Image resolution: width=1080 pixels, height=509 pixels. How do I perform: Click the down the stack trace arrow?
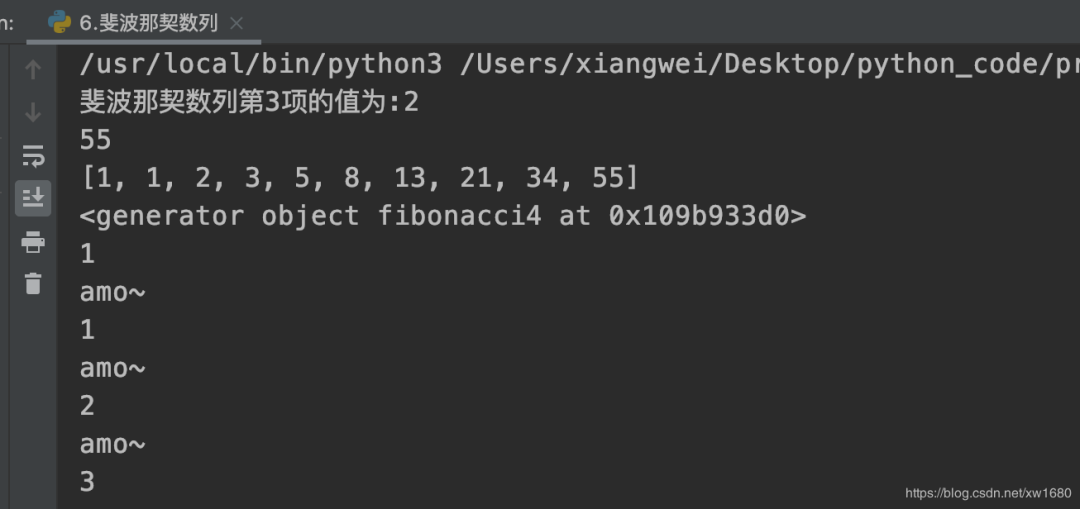click(x=33, y=112)
